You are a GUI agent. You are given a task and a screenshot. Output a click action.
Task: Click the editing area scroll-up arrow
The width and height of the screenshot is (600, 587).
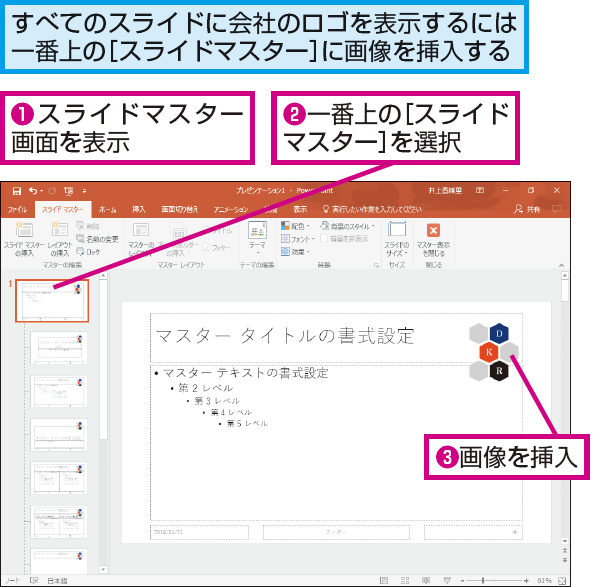[x=565, y=276]
